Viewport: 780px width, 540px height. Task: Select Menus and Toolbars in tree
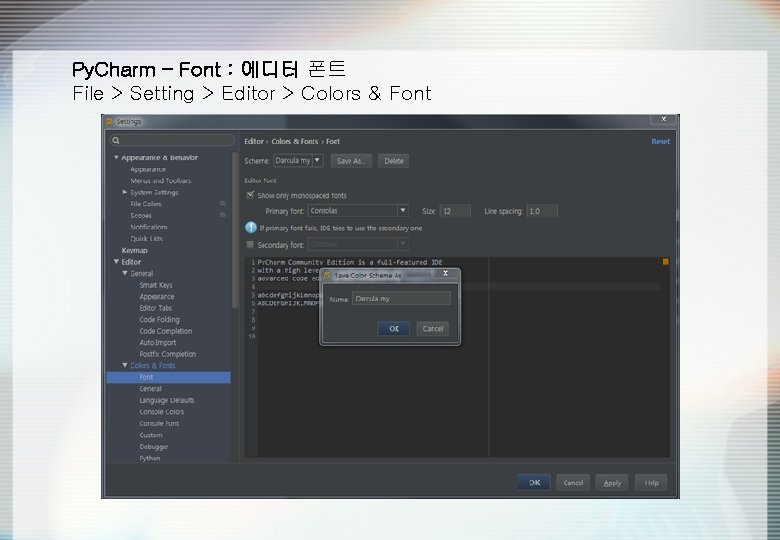click(x=161, y=180)
